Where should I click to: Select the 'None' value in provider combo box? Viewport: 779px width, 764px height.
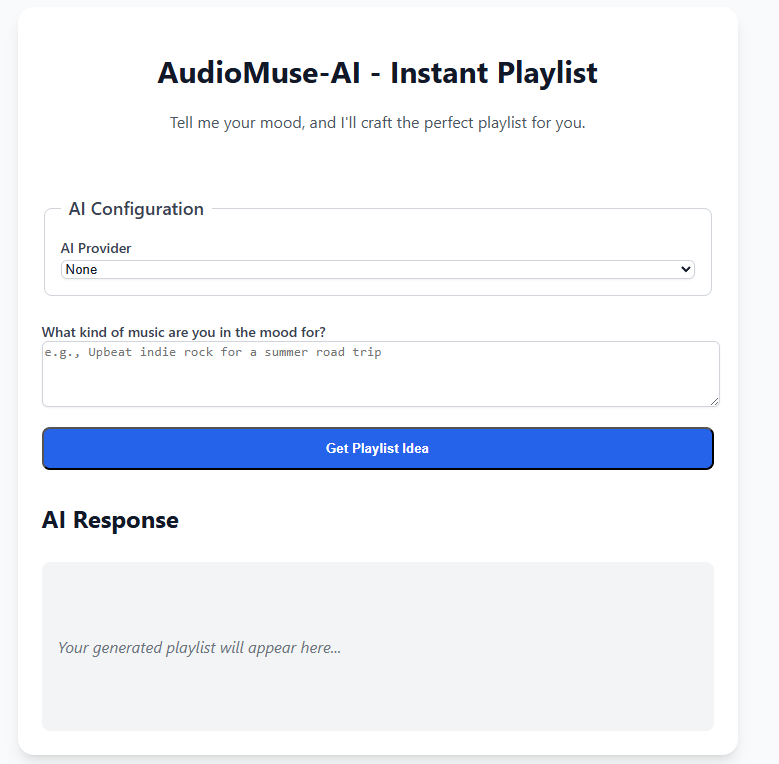82,269
